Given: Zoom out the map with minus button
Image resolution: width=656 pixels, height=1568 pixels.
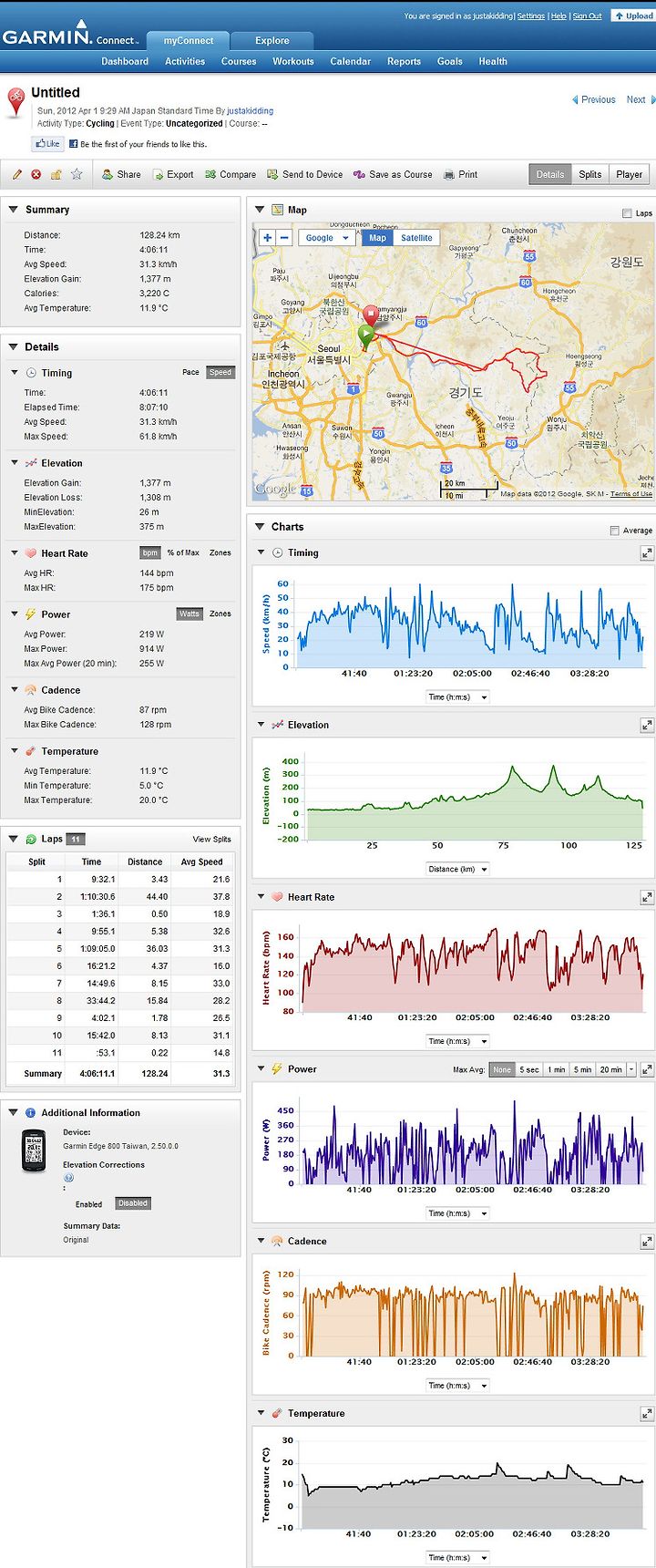Looking at the screenshot, I should [x=284, y=238].
